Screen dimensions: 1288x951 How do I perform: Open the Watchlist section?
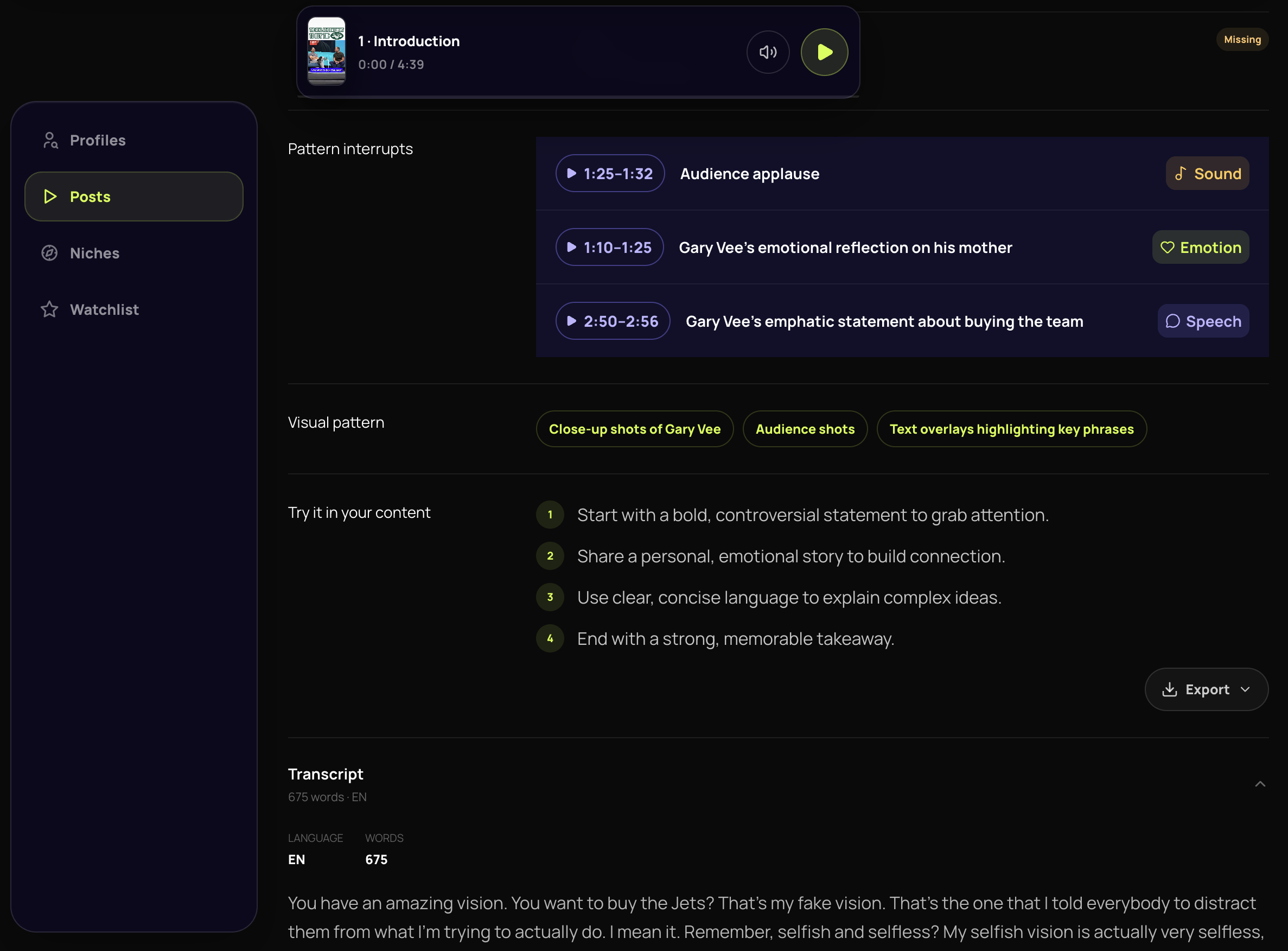pyautogui.click(x=133, y=309)
